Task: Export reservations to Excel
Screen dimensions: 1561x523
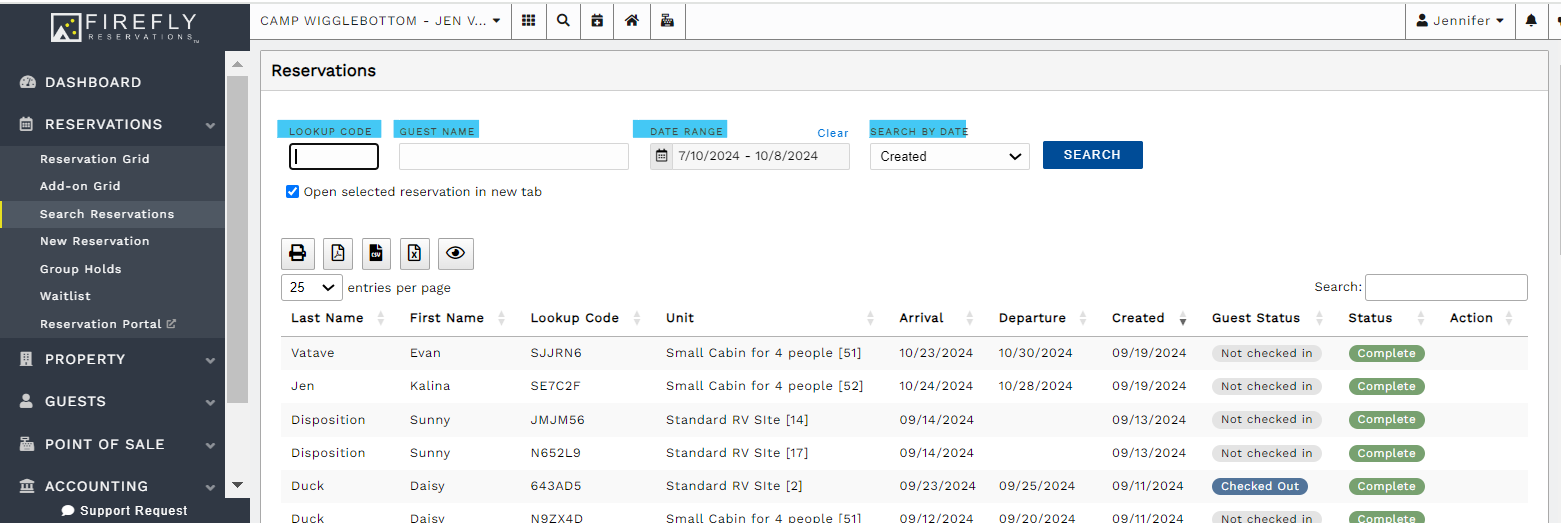Action: 415,254
